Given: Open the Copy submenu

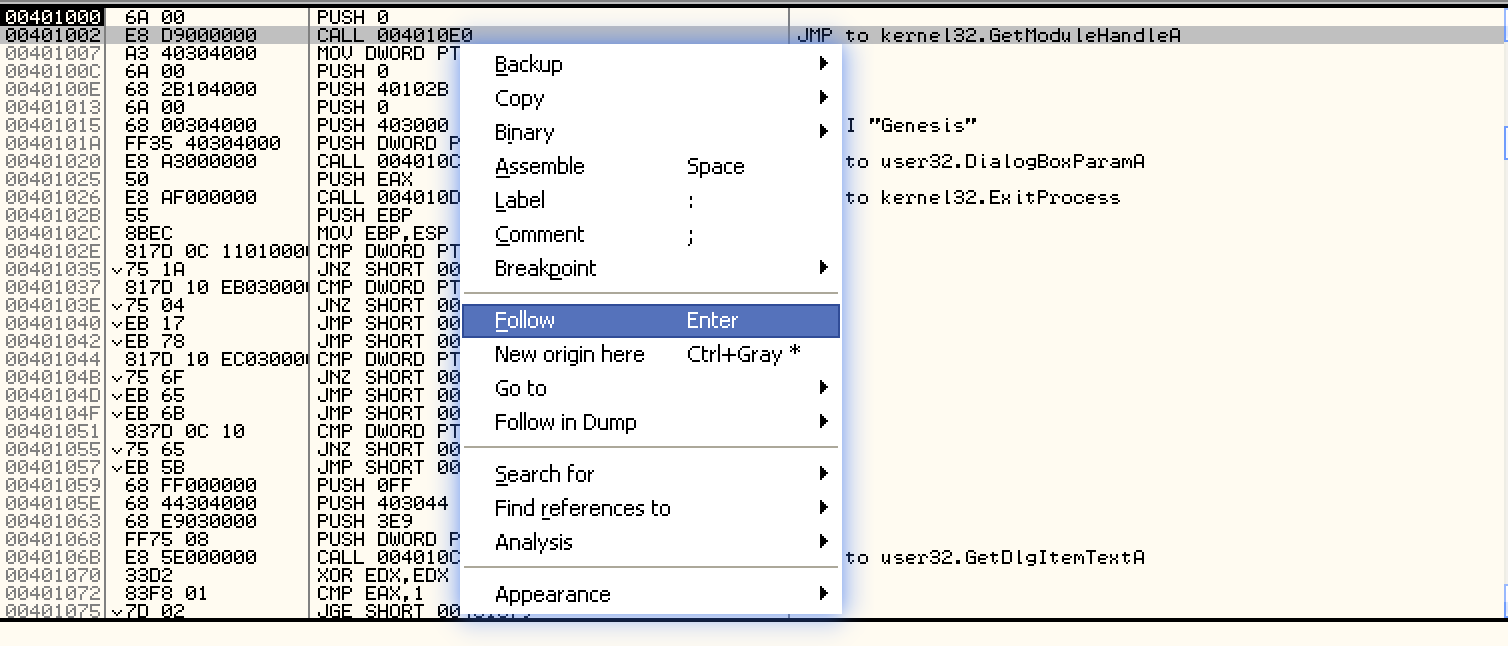Looking at the screenshot, I should 520,99.
